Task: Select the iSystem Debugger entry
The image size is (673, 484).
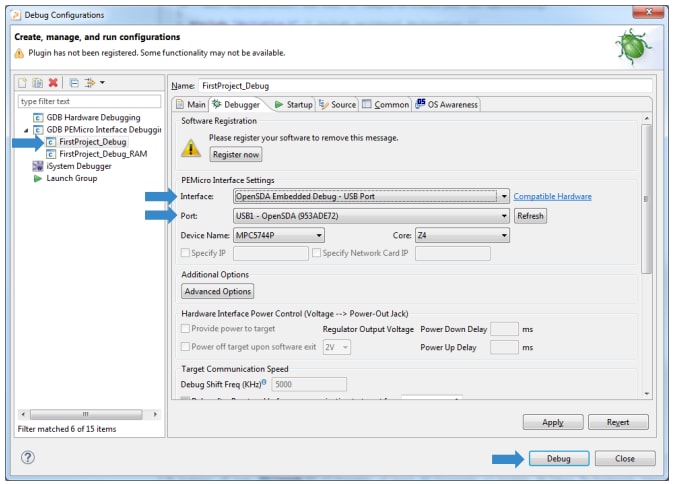Action: tap(78, 166)
